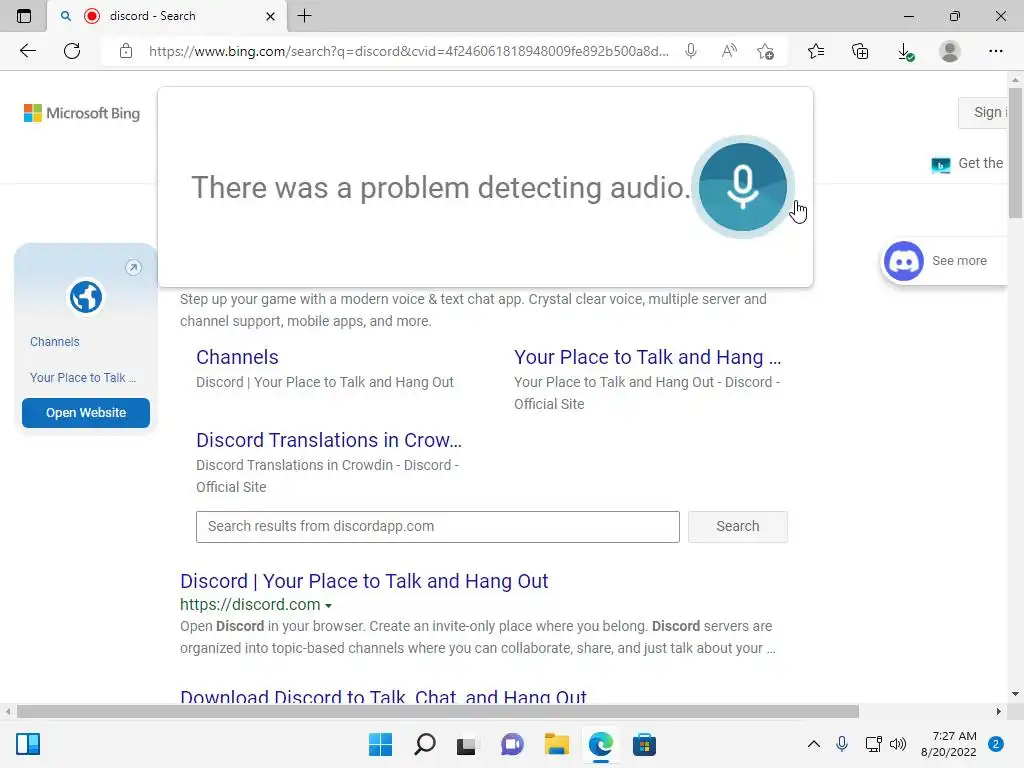Open the Downloads toolbar icon

click(904, 51)
